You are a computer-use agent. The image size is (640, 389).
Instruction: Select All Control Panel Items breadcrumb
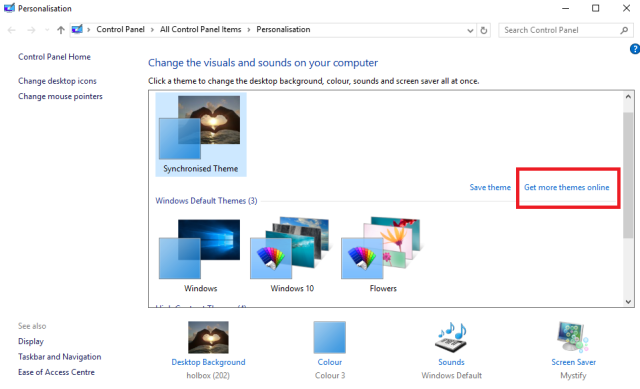200,29
